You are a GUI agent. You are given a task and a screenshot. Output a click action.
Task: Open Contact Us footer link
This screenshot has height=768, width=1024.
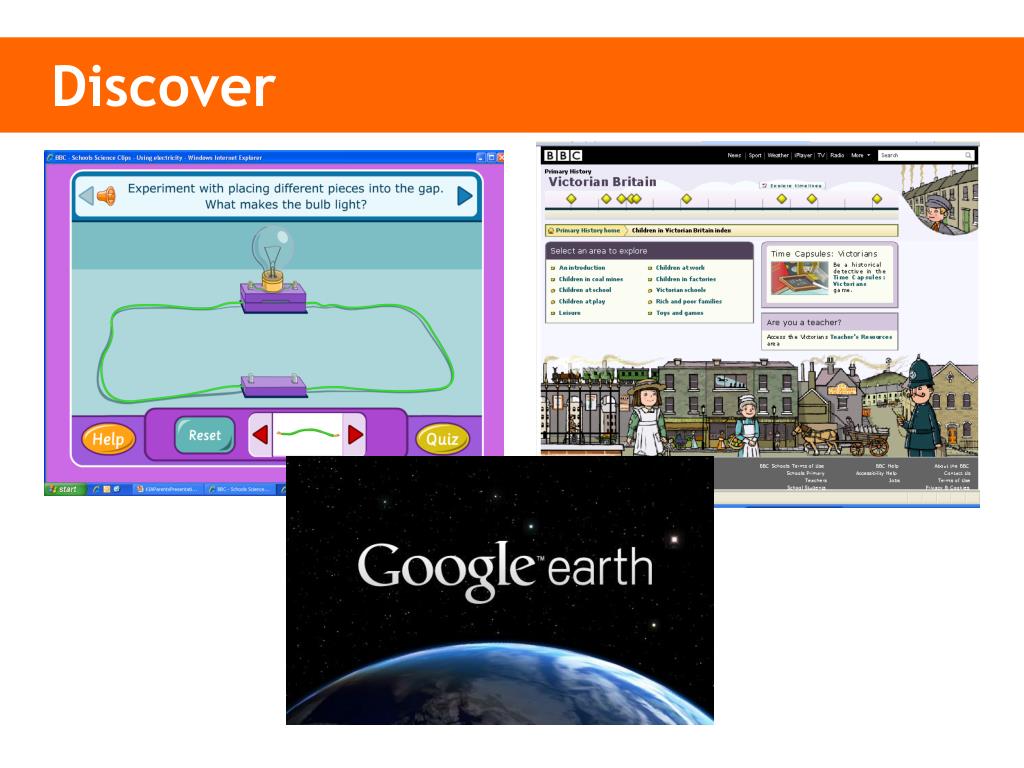click(x=957, y=473)
